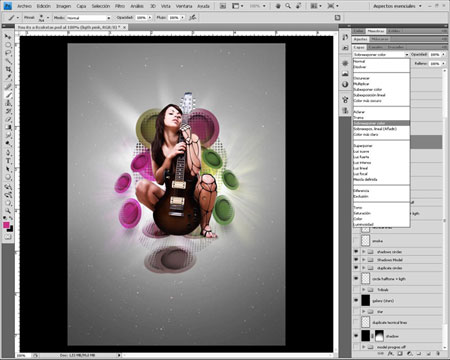Image resolution: width=450 pixels, height=360 pixels.
Task: Show the duplicate tecnical lines layer
Action: 356,322
